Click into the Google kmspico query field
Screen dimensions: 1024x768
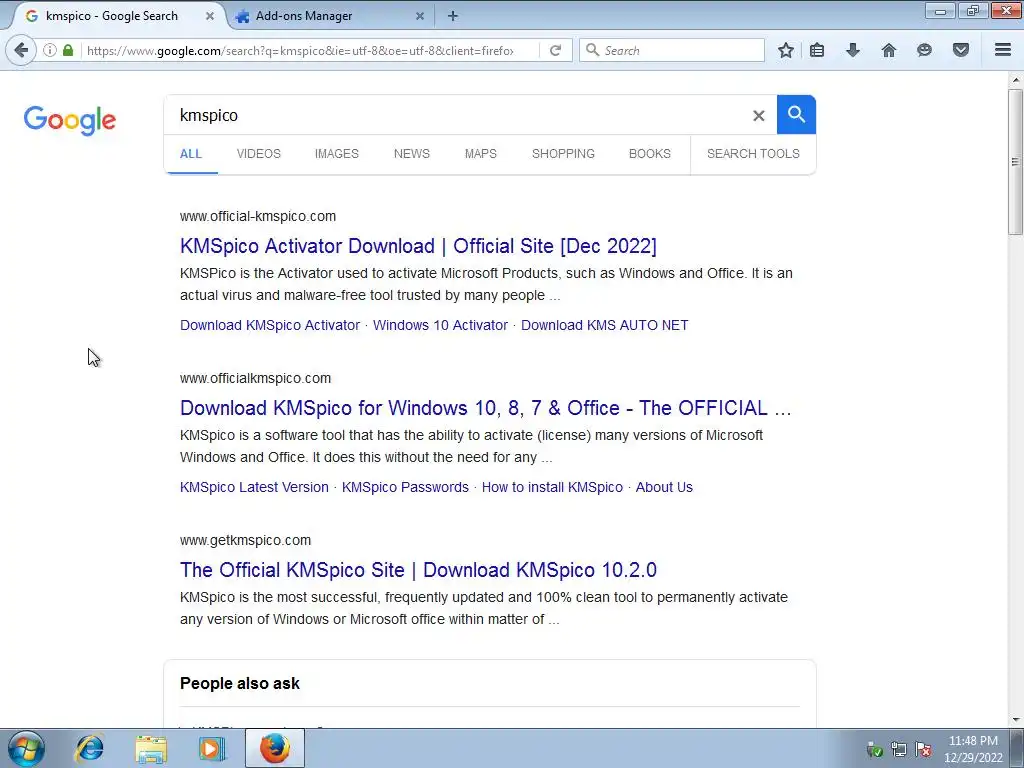pyautogui.click(x=457, y=115)
